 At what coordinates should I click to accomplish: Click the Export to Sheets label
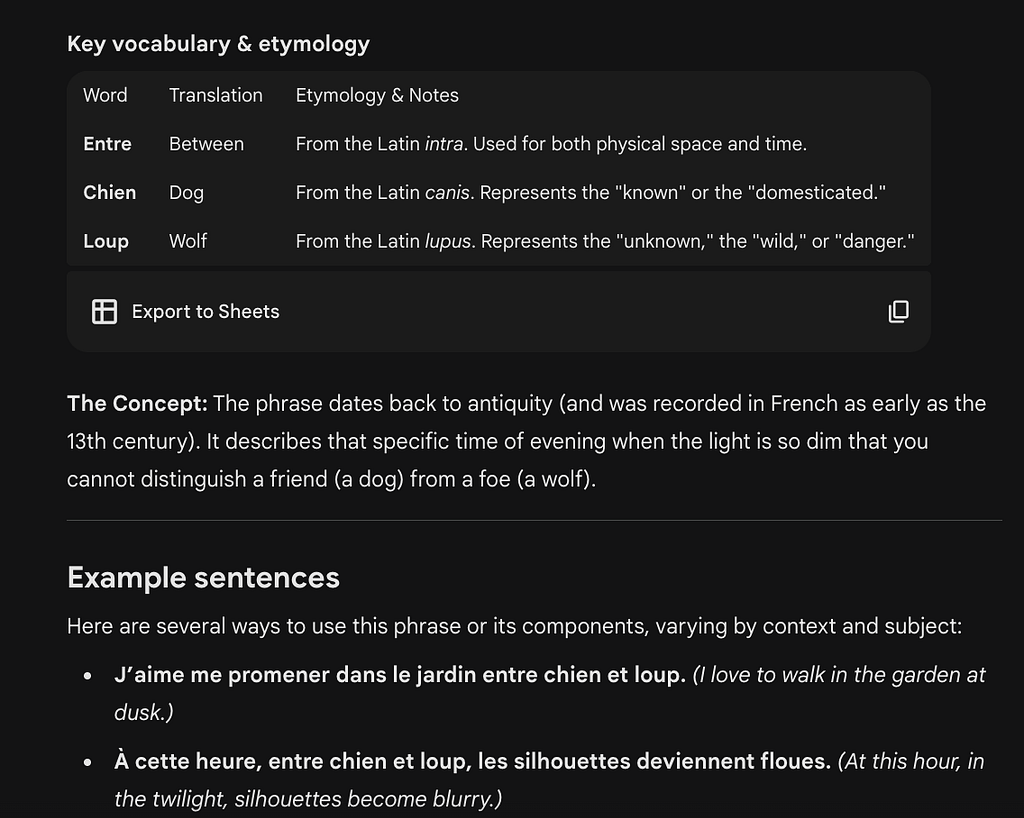point(206,311)
